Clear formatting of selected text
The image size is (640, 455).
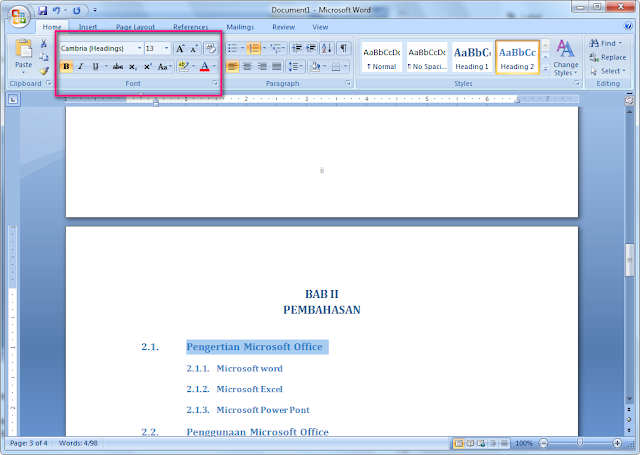[x=211, y=49]
